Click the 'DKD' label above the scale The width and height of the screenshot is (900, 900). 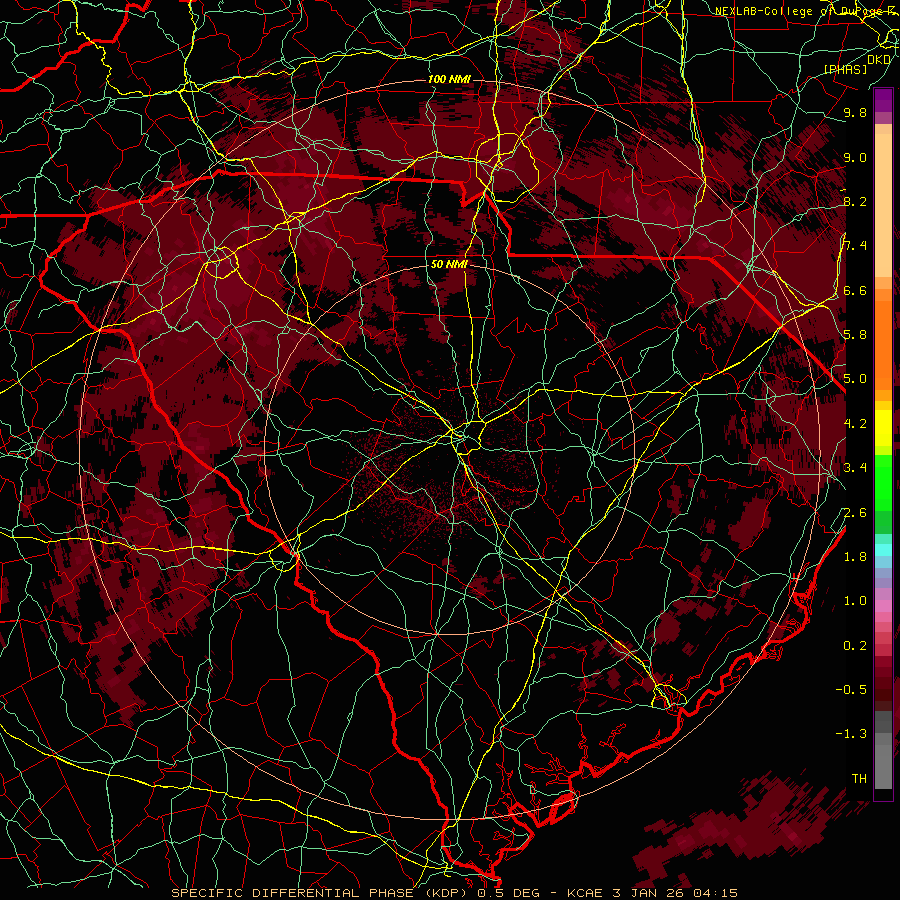coord(879,59)
